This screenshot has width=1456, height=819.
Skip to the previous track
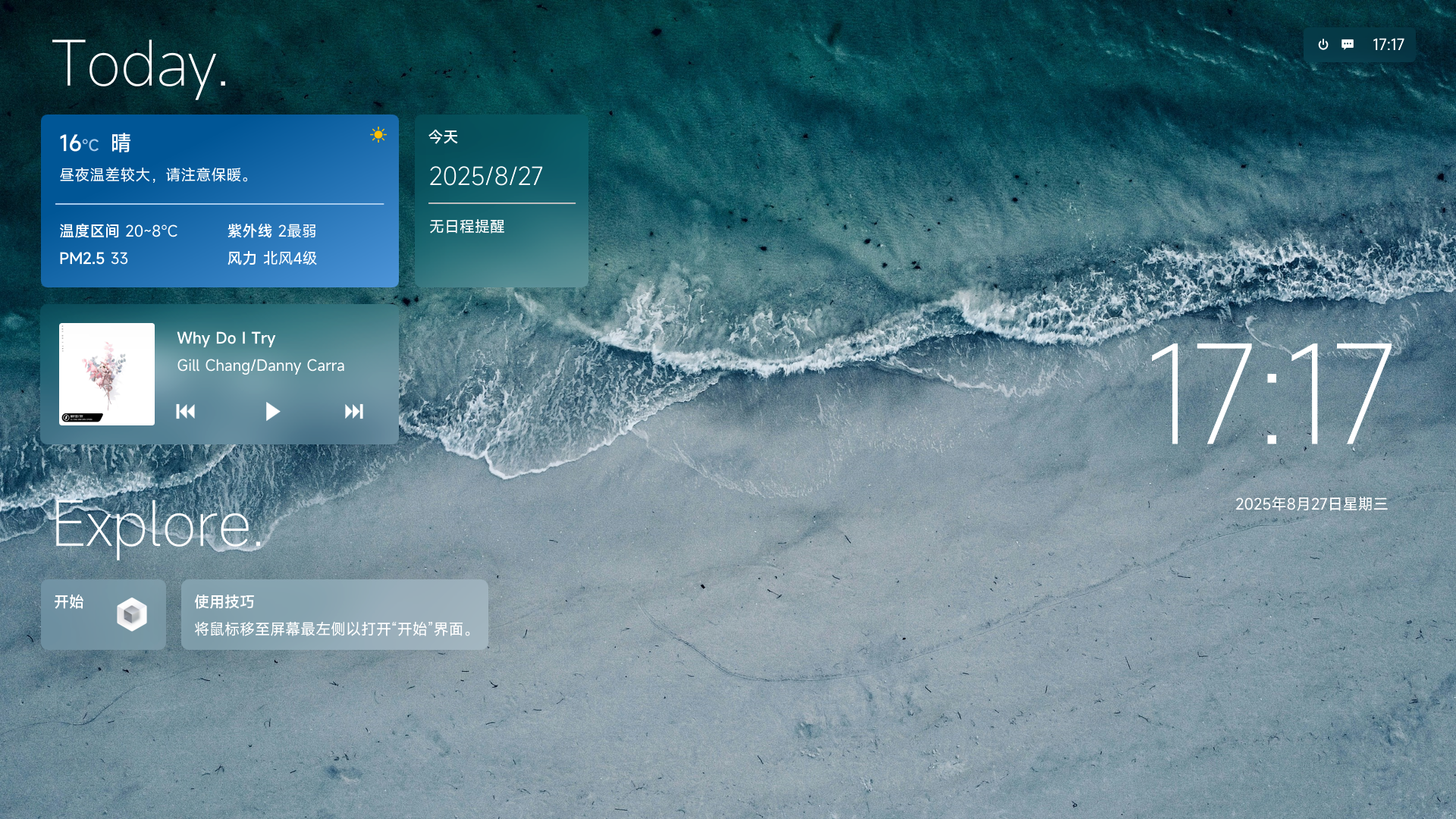[x=186, y=411]
